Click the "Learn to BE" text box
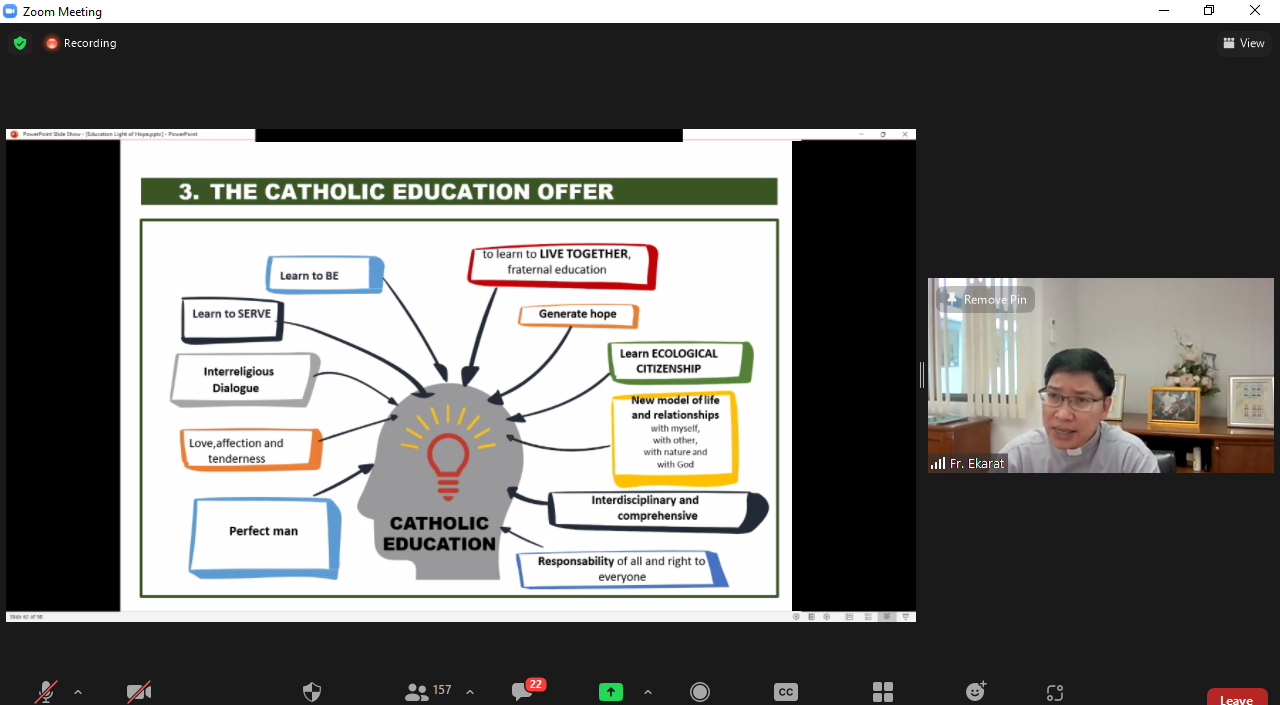1280x705 pixels. click(x=324, y=275)
